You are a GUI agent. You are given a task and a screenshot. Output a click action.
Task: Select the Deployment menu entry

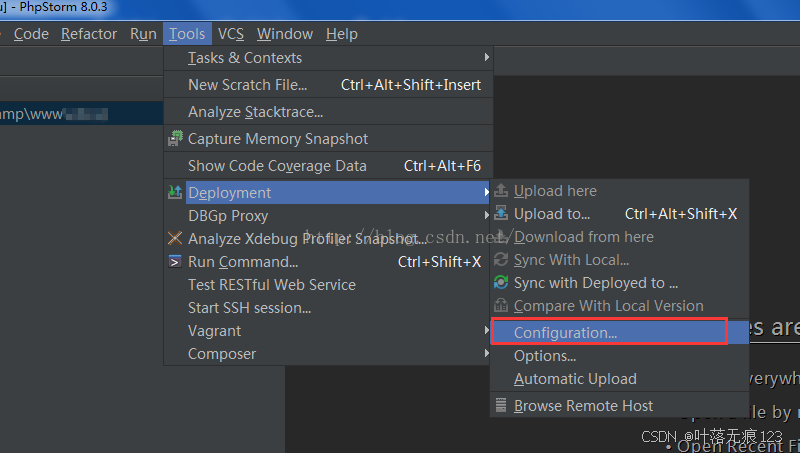click(328, 193)
